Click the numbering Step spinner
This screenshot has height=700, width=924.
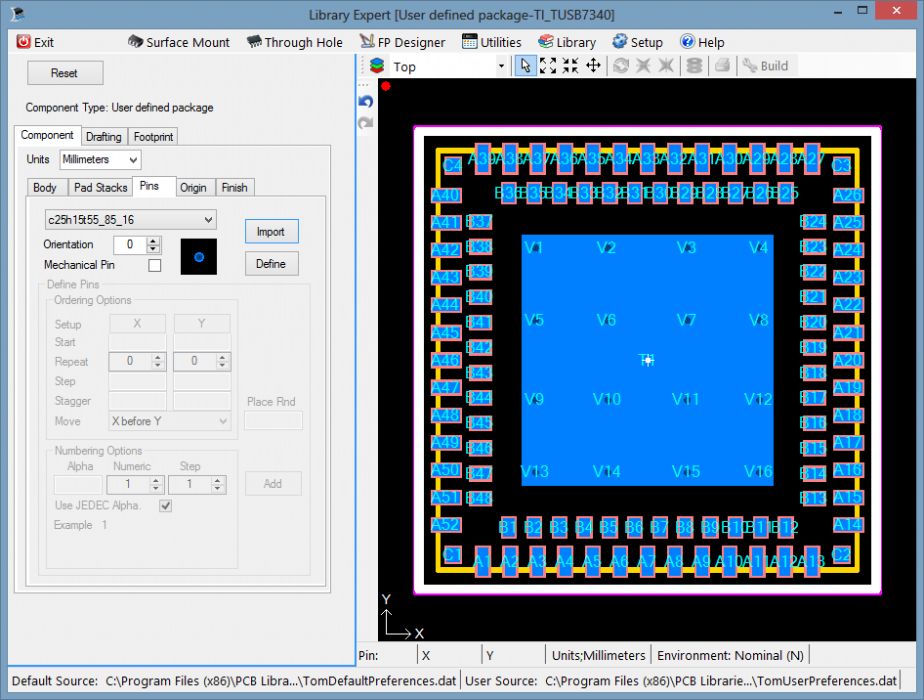[197, 484]
